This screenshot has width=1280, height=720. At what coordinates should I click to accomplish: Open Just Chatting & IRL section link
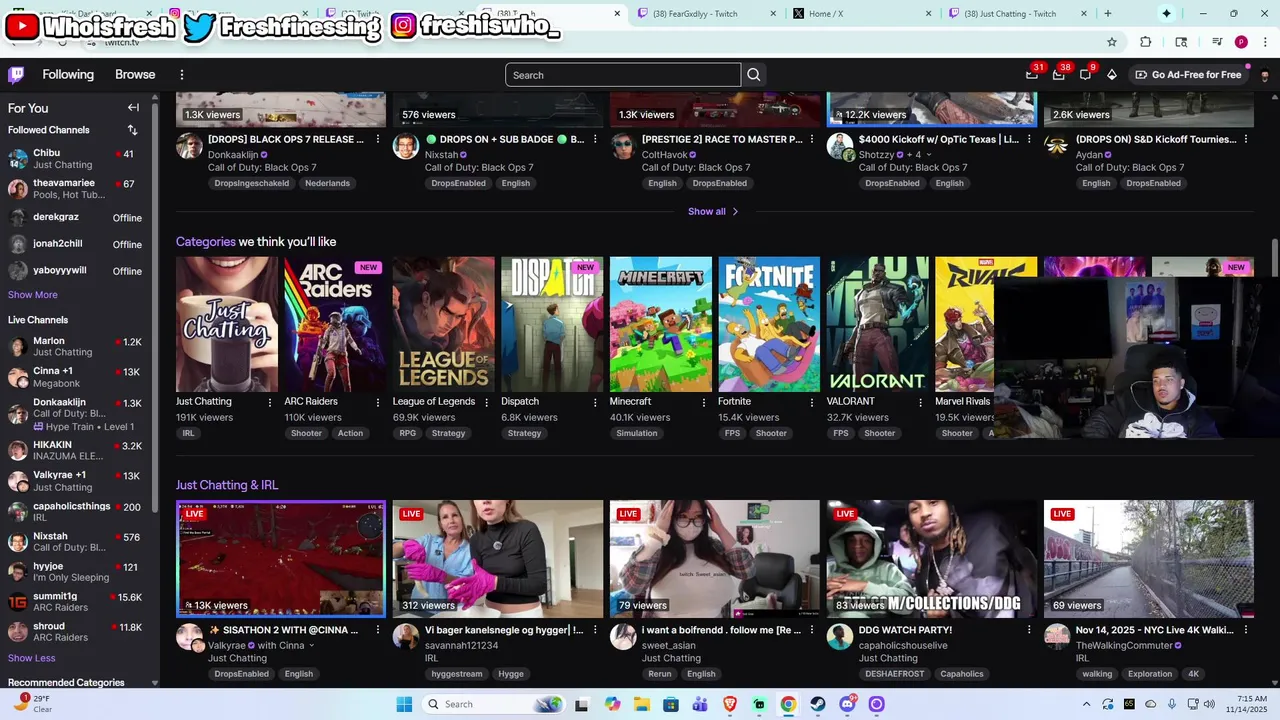[x=227, y=485]
